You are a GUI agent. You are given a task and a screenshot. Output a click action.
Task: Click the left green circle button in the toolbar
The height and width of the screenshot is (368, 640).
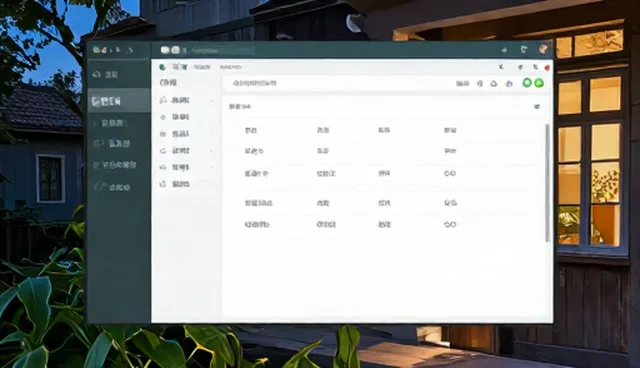[527, 83]
